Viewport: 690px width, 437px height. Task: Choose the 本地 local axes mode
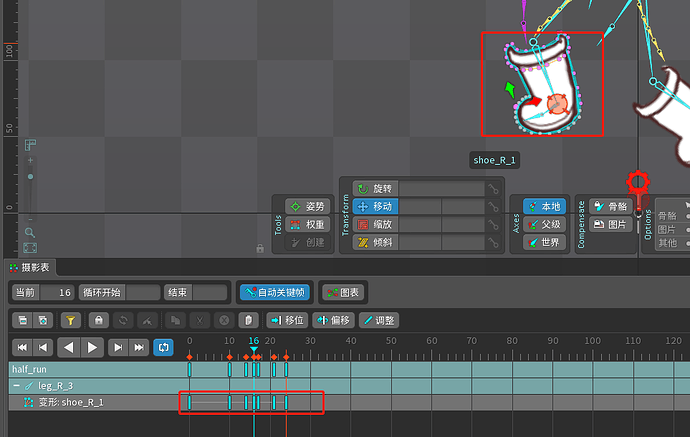[x=544, y=206]
